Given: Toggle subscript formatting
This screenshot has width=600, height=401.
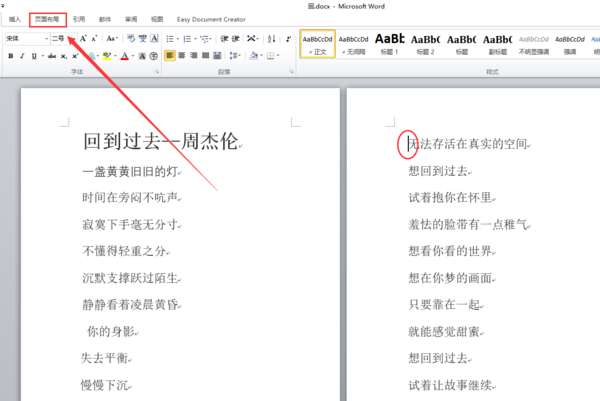Looking at the screenshot, I should [x=64, y=56].
